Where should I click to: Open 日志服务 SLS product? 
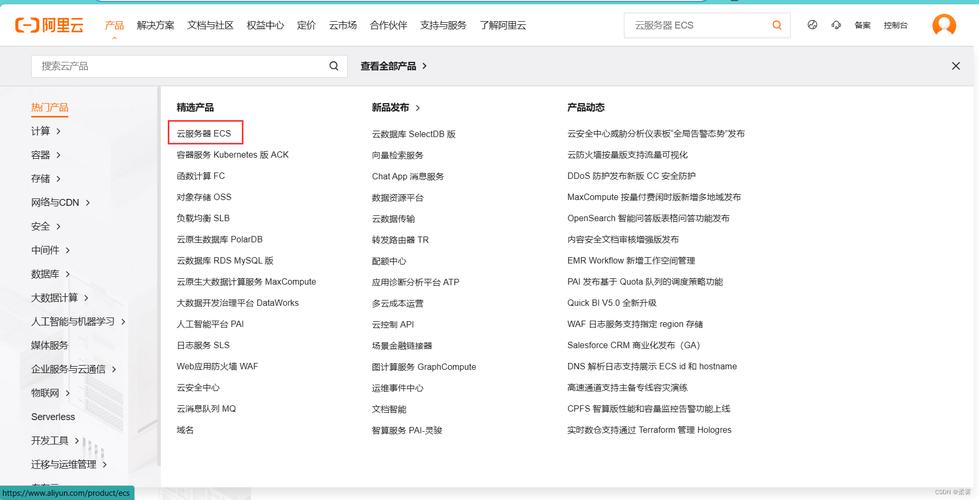click(x=204, y=345)
